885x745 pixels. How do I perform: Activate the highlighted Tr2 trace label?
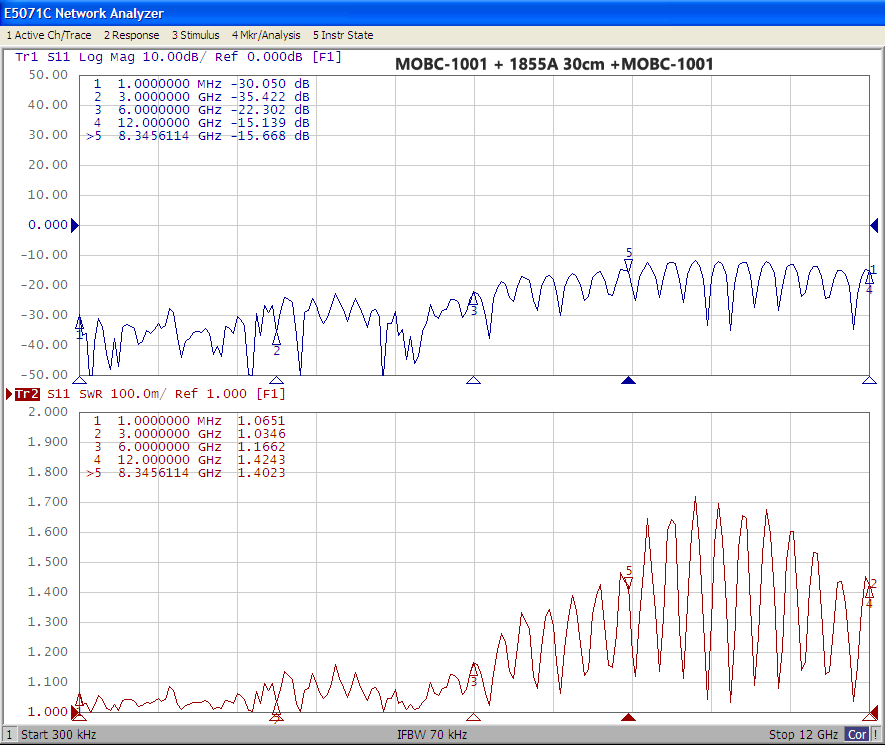coord(27,394)
